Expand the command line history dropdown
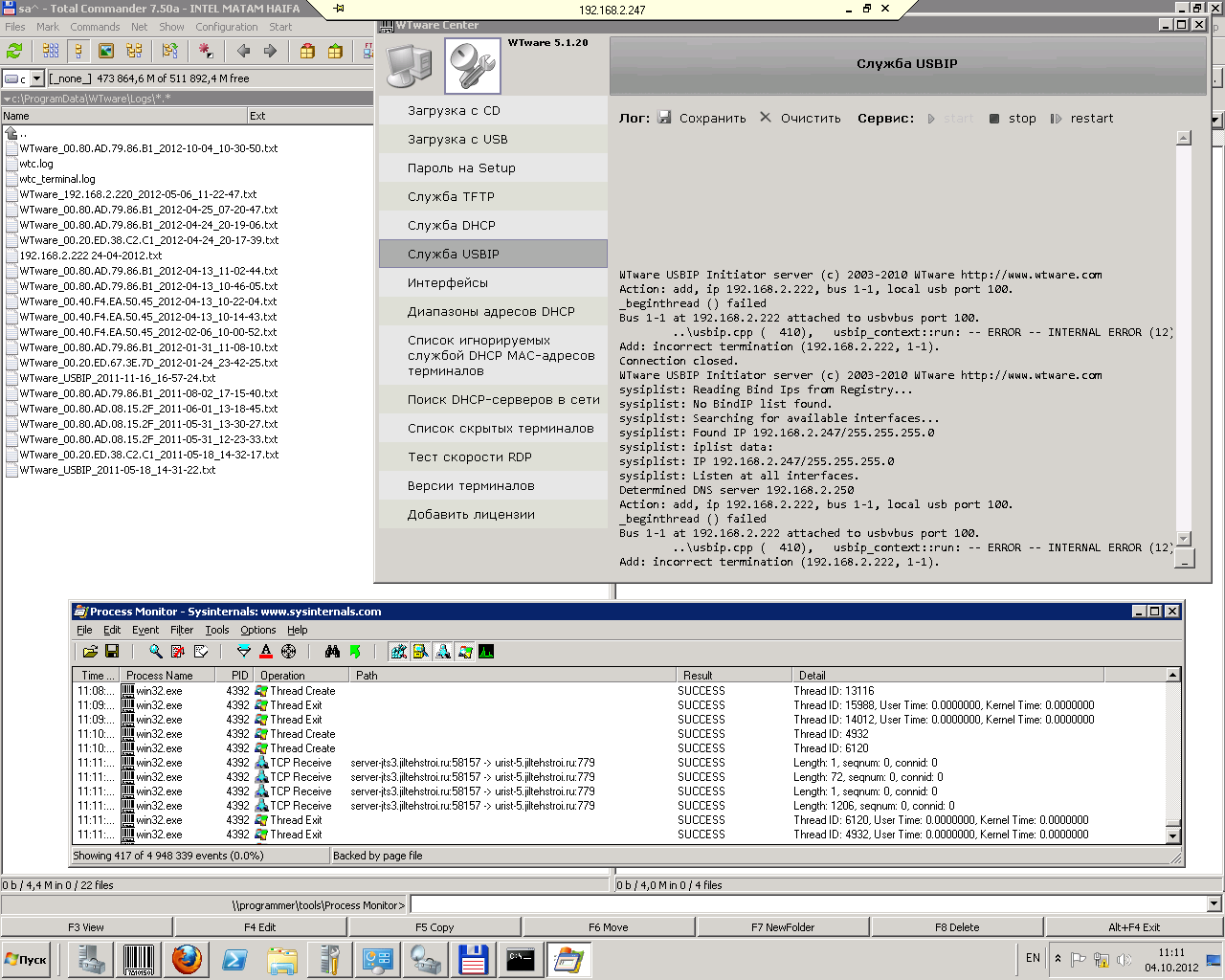This screenshot has width=1225, height=980. point(1214,904)
